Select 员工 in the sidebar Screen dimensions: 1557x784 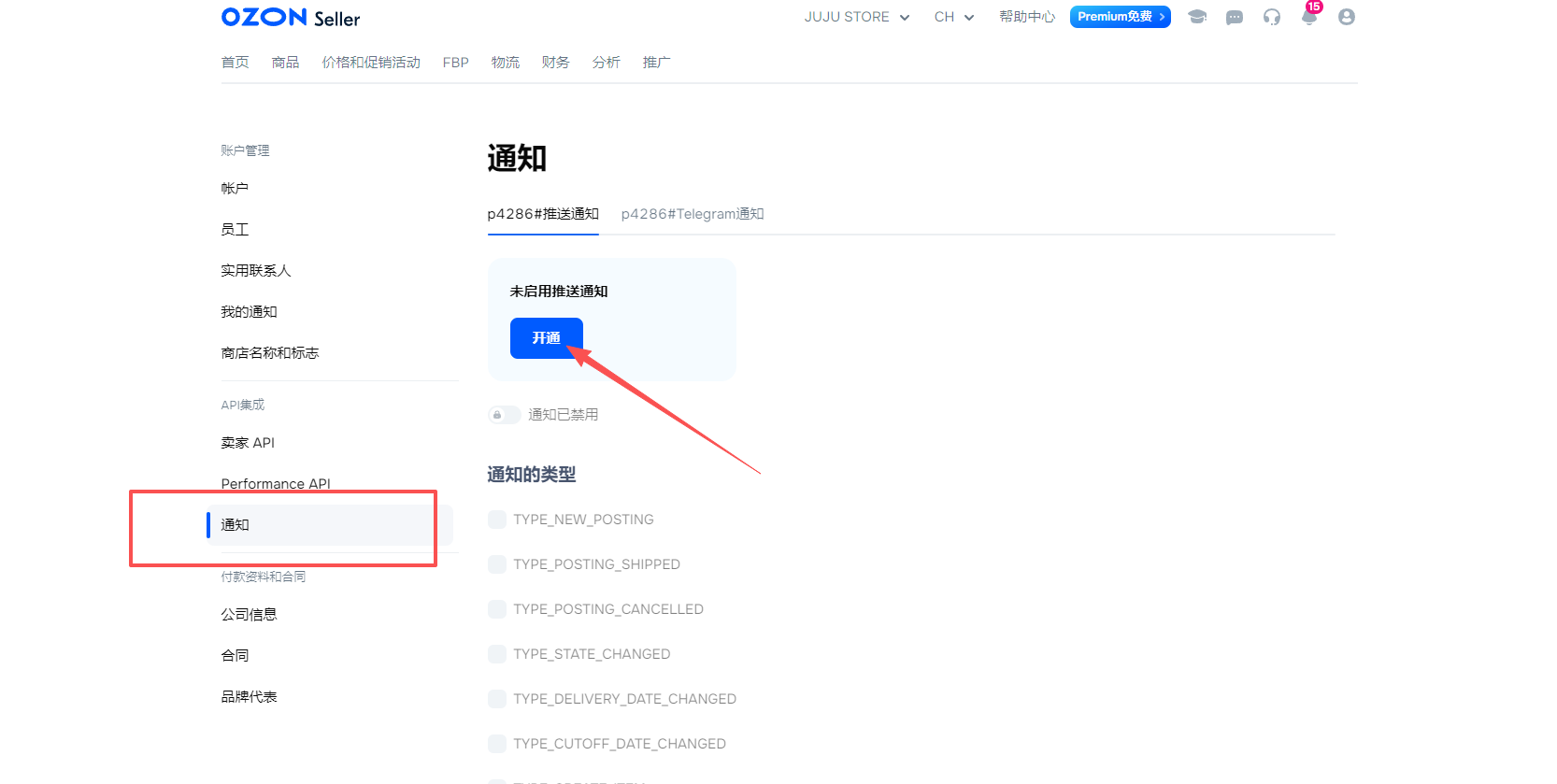click(x=235, y=230)
